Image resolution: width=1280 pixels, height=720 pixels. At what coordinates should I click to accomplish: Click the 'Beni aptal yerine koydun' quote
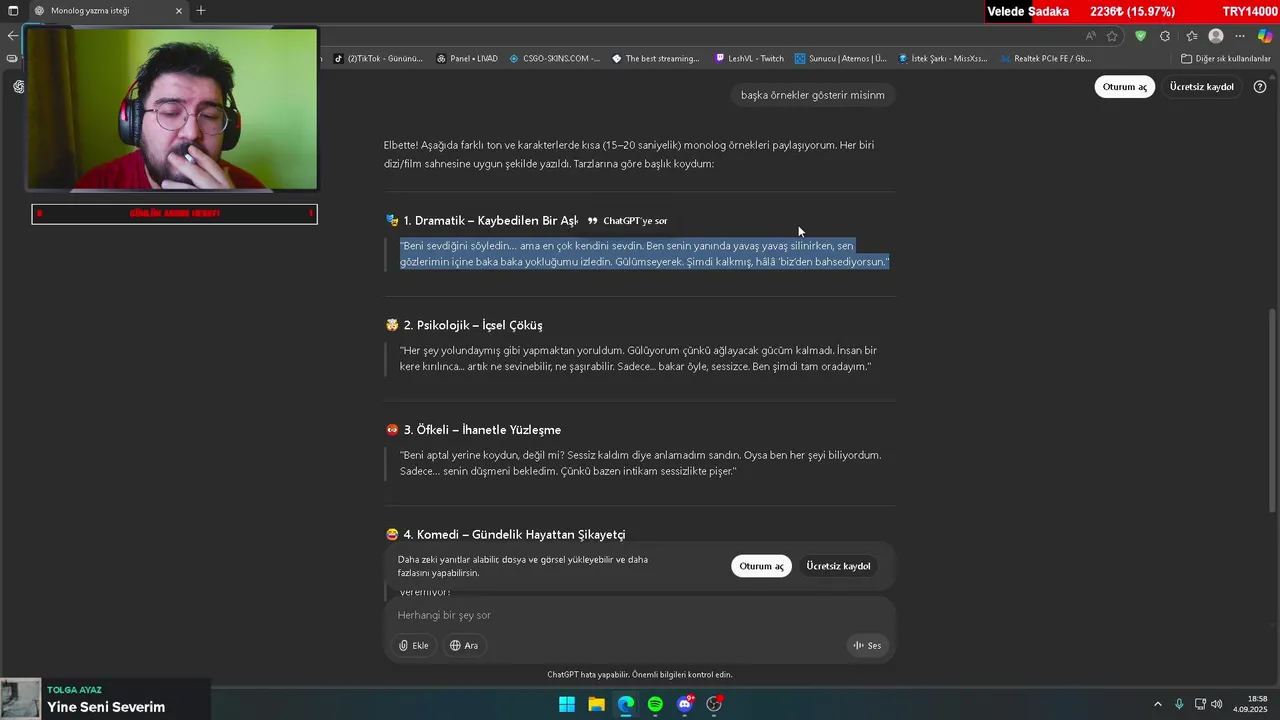click(x=640, y=463)
